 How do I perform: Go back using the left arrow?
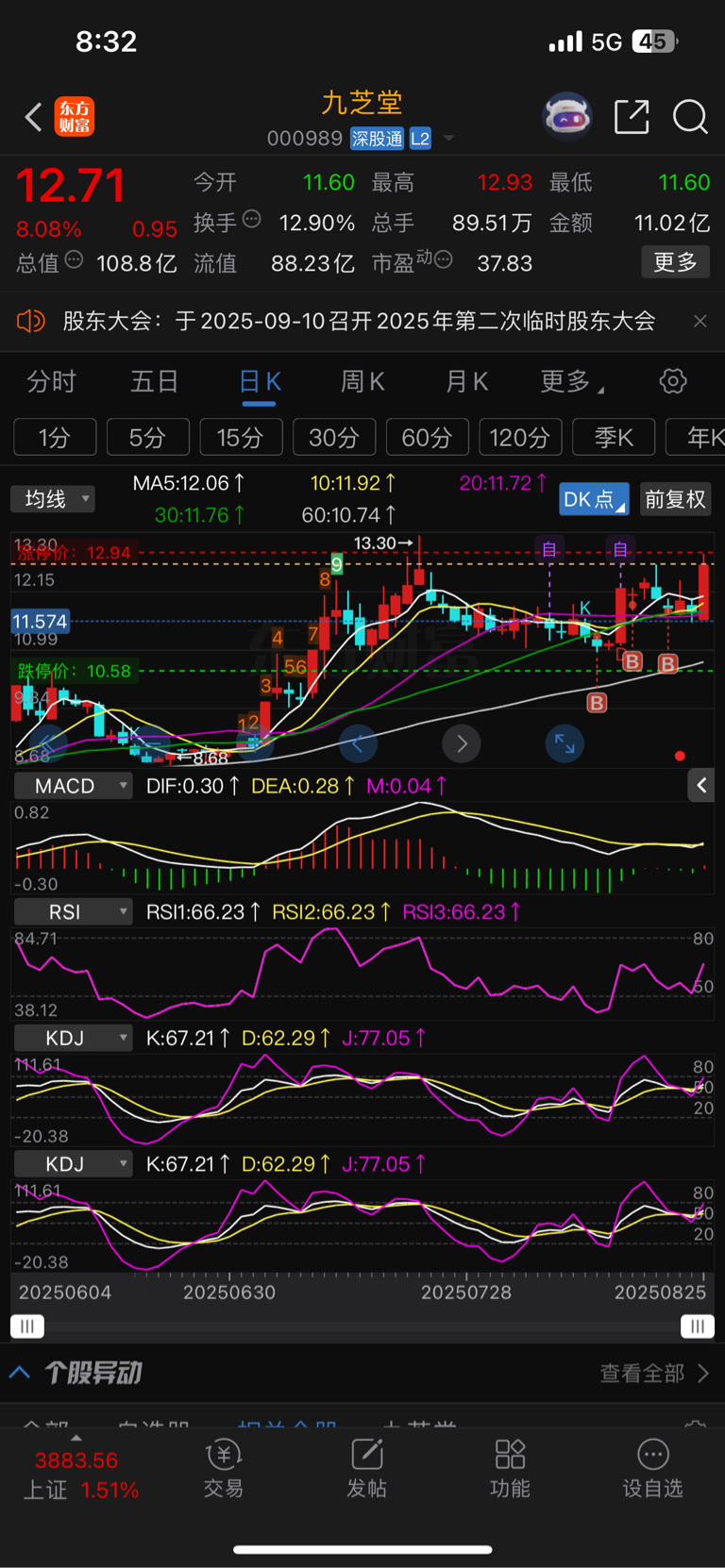tap(33, 117)
